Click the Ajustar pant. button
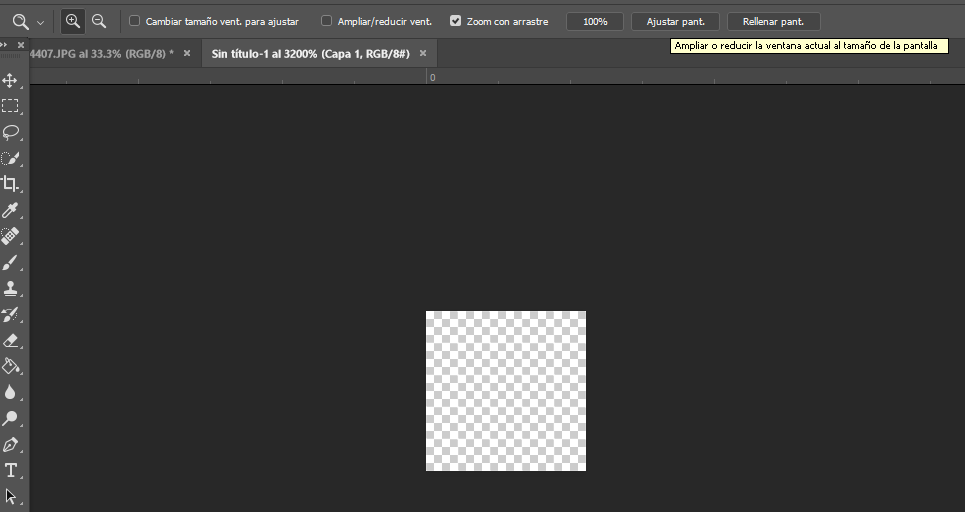This screenshot has width=965, height=512. [x=675, y=21]
